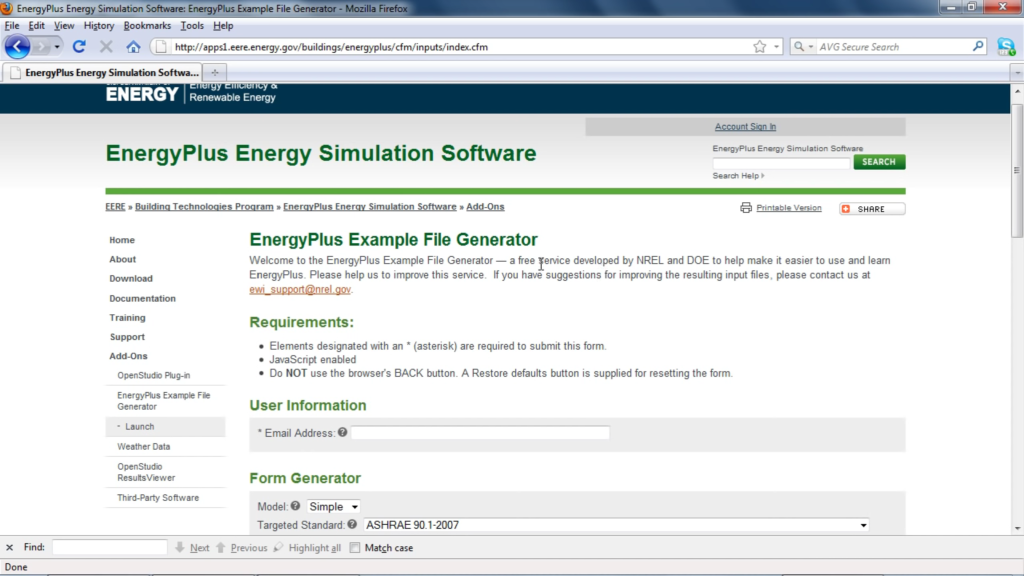Go to the Home page icon
This screenshot has height=576, width=1024.
pos(133,47)
